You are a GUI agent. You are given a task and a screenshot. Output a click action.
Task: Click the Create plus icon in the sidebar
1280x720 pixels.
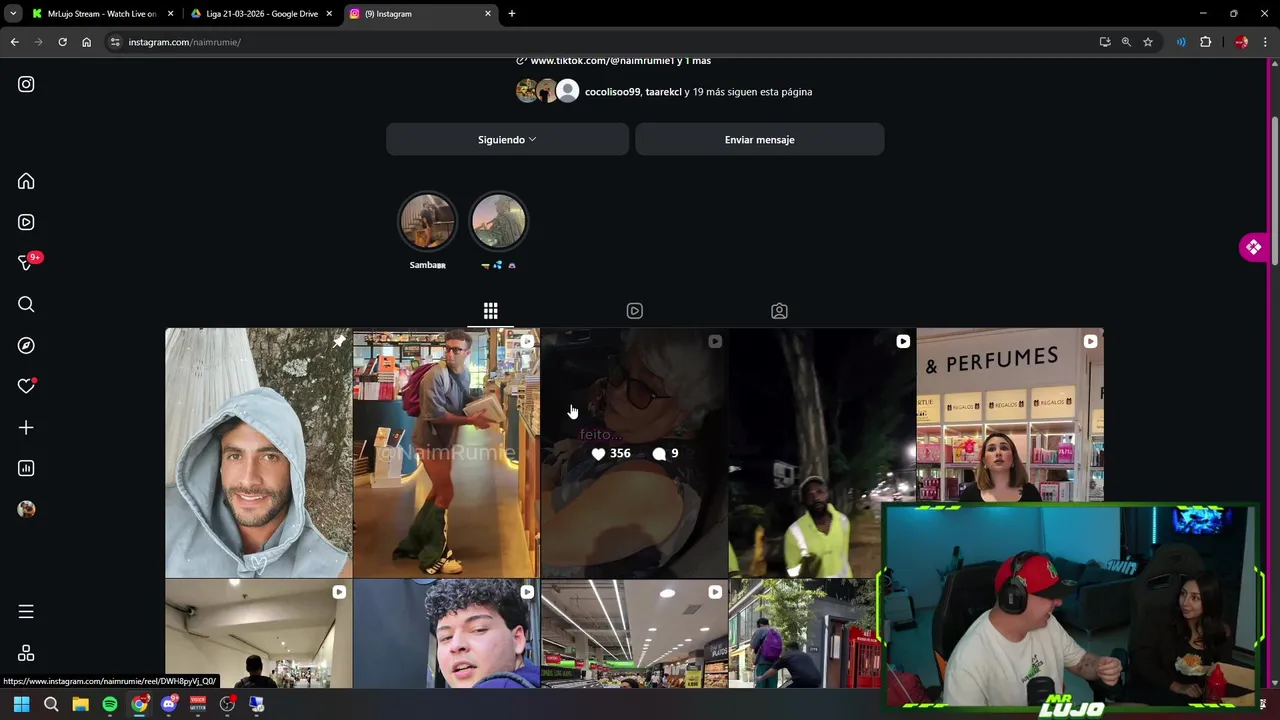coord(26,427)
